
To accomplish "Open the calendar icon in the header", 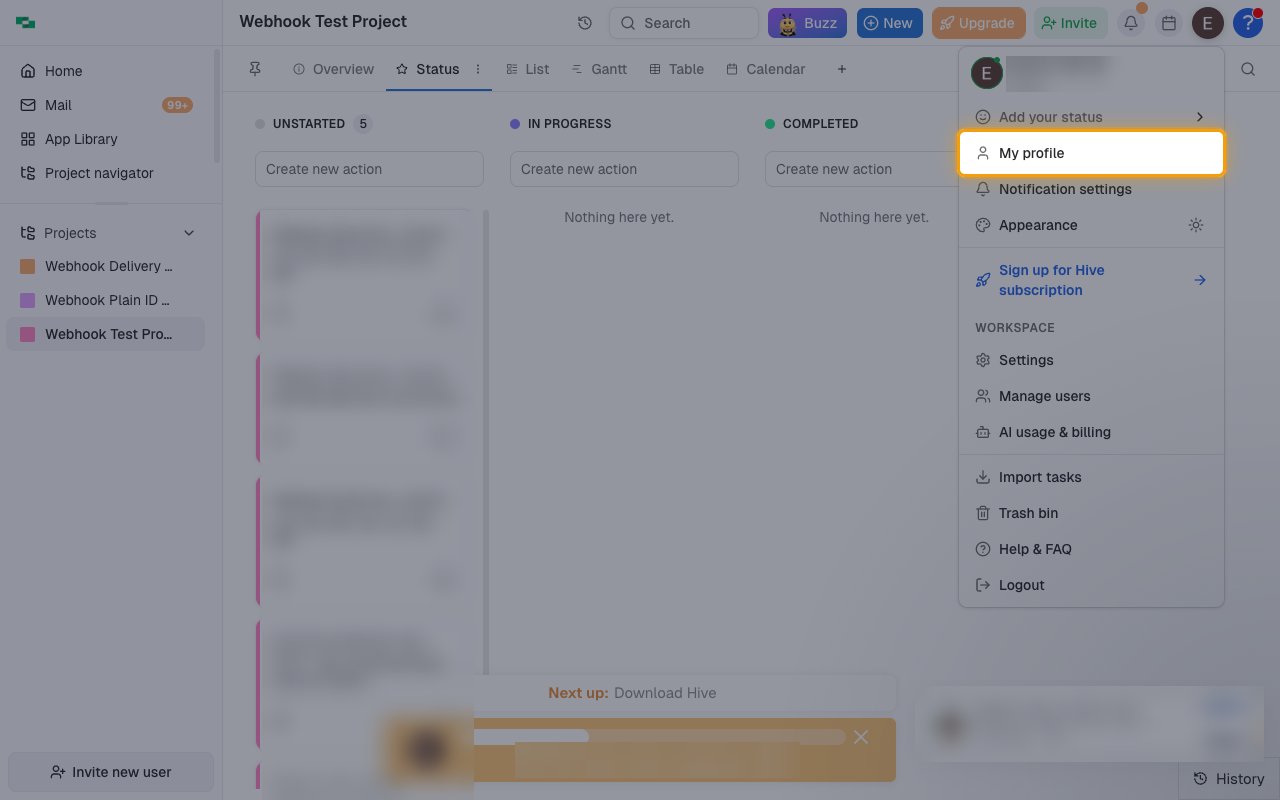I will pyautogui.click(x=1169, y=23).
